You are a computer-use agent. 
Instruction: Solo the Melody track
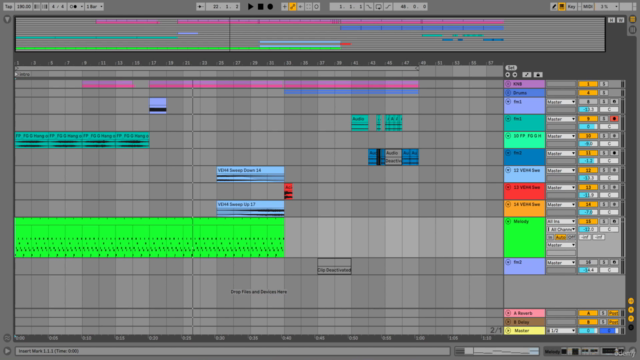[604, 221]
